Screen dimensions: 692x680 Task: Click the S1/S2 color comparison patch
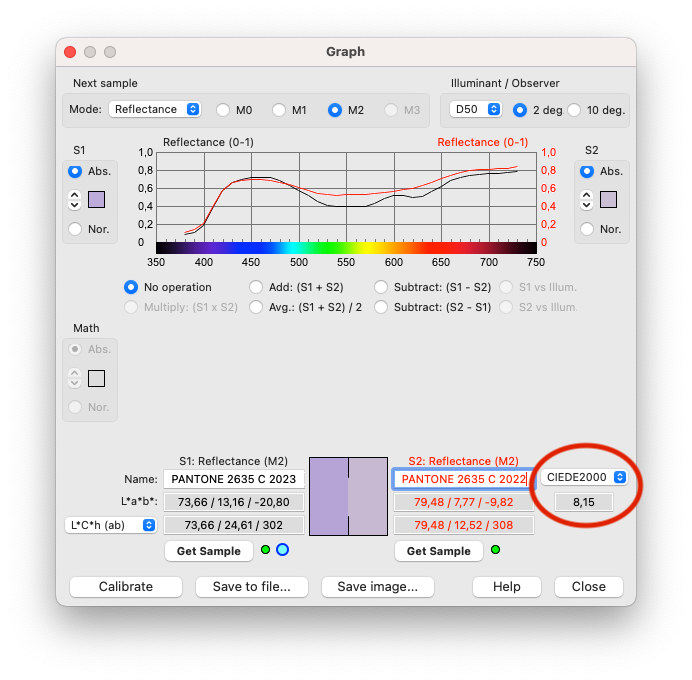349,496
